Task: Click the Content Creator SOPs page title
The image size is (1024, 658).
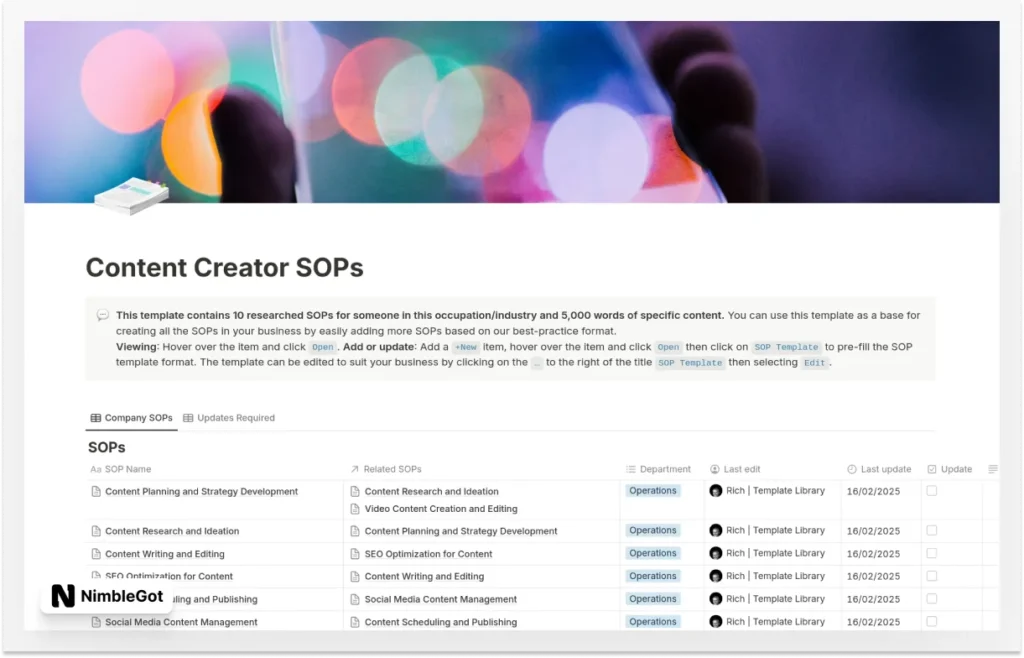Action: (x=224, y=268)
